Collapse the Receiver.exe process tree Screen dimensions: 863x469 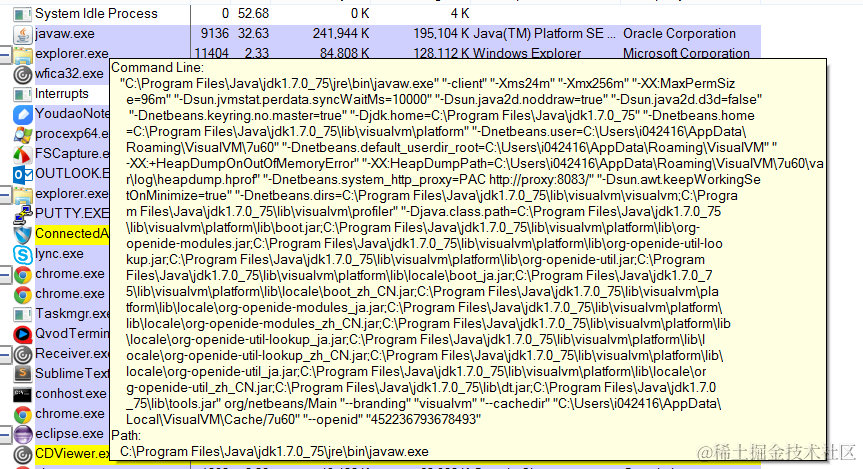point(5,355)
